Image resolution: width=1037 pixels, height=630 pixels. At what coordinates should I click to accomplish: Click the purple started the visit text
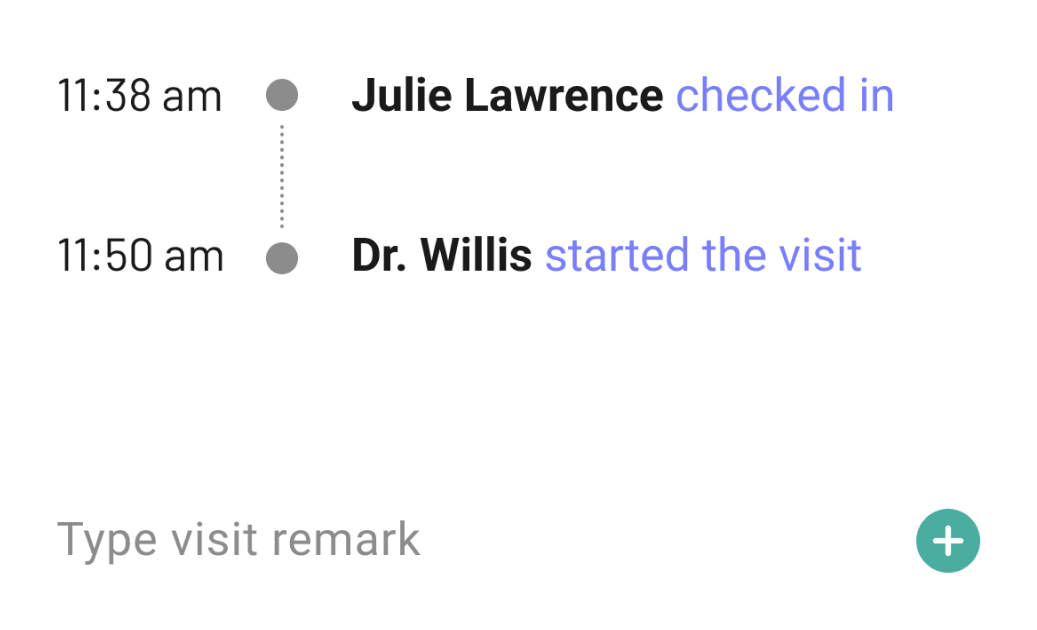[x=702, y=256]
